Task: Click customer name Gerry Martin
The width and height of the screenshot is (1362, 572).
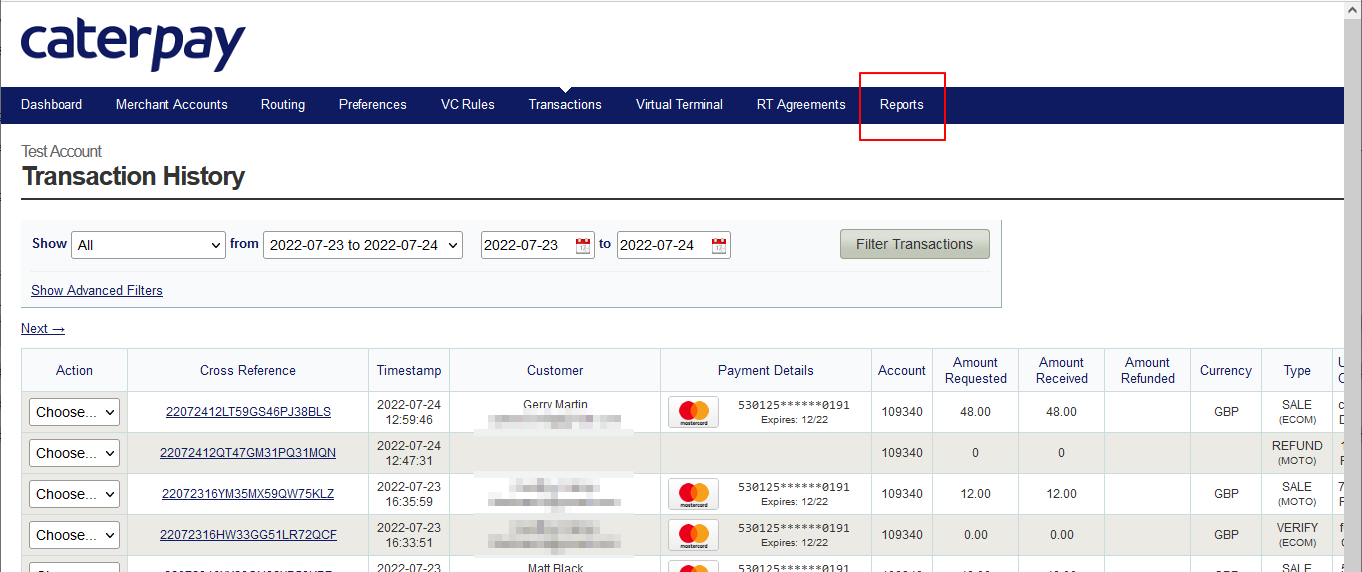Action: pyautogui.click(x=555, y=405)
